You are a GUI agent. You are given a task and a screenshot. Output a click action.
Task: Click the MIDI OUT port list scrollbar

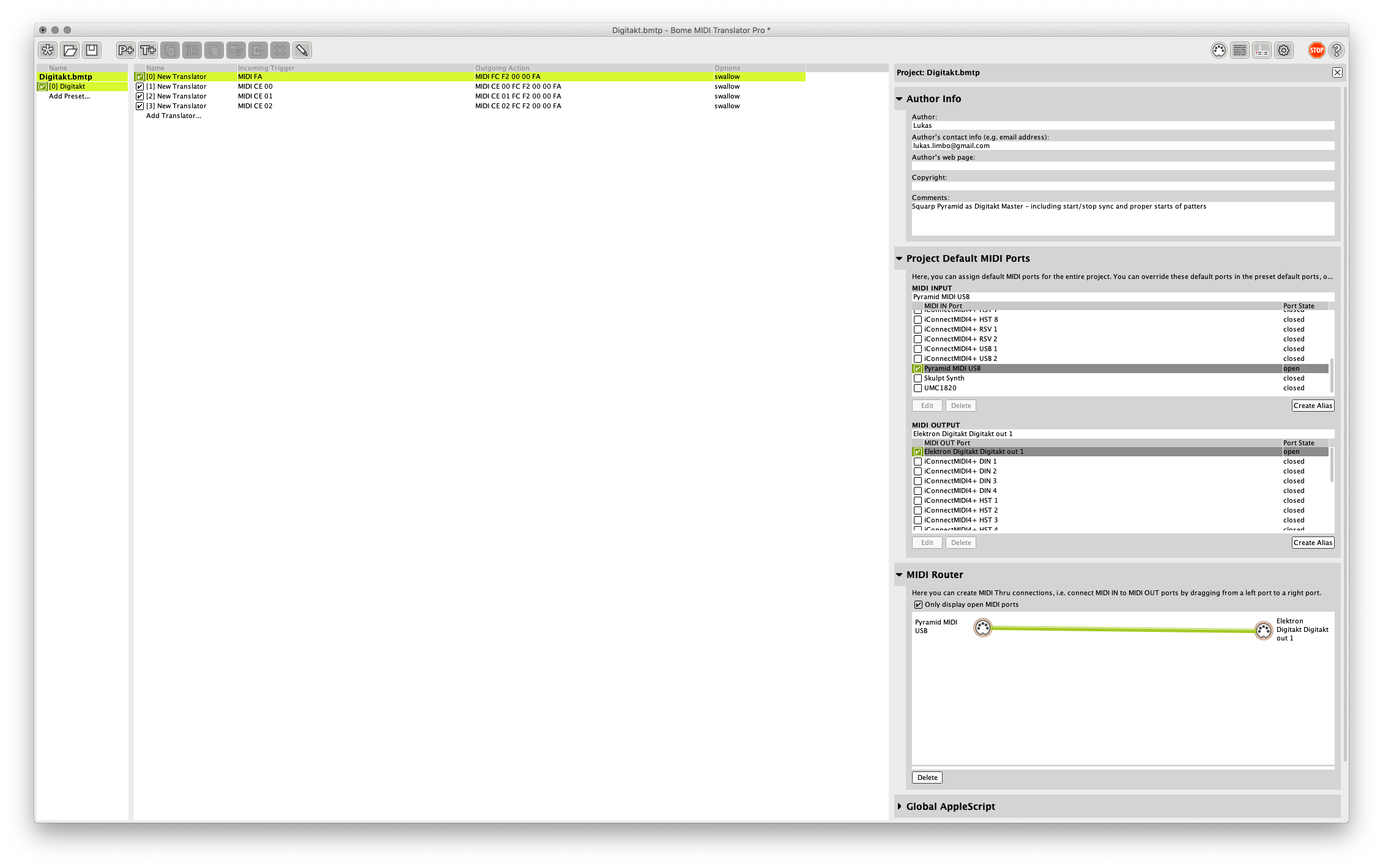pos(1332,465)
